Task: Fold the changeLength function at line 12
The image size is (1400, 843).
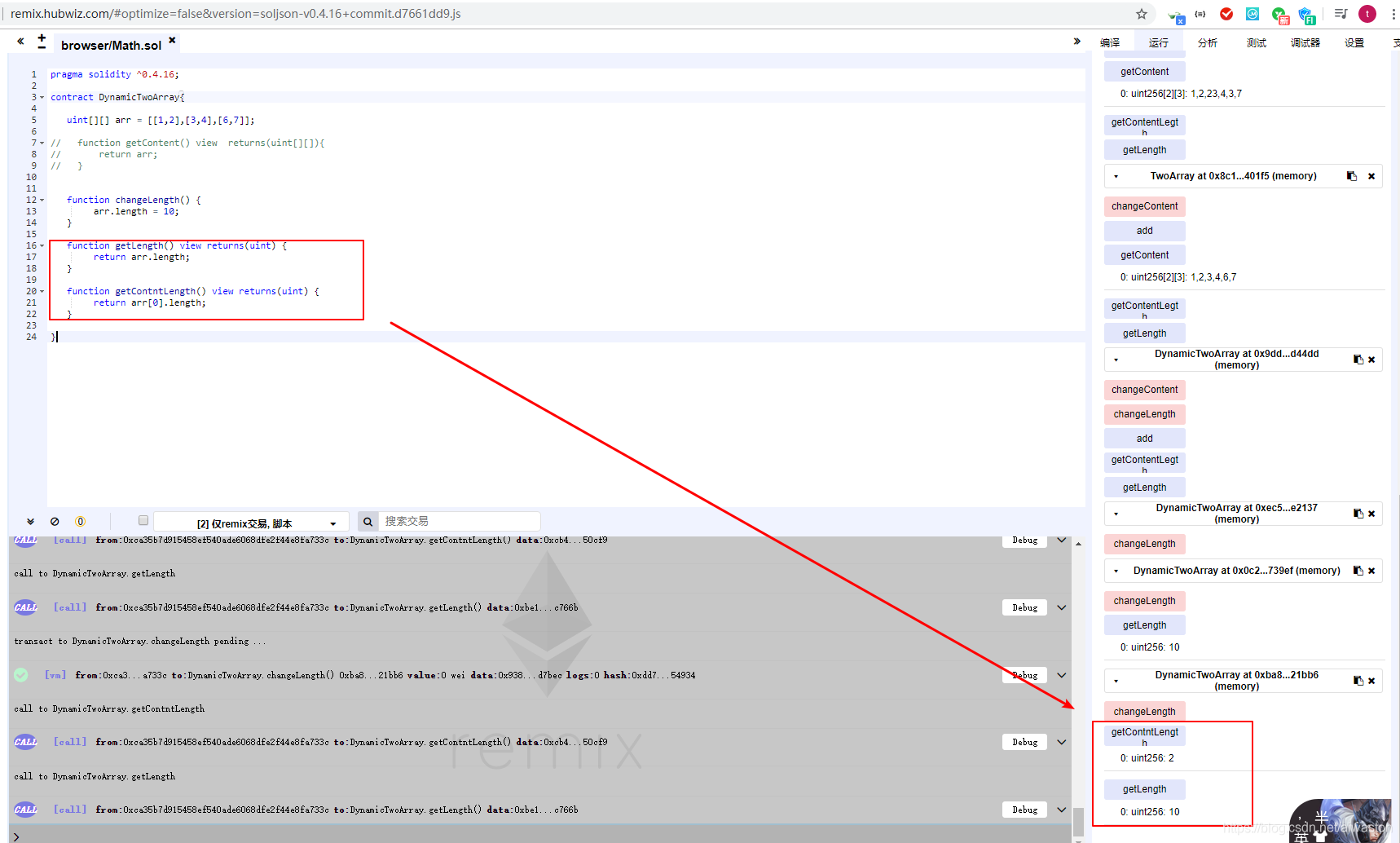Action: 42,200
